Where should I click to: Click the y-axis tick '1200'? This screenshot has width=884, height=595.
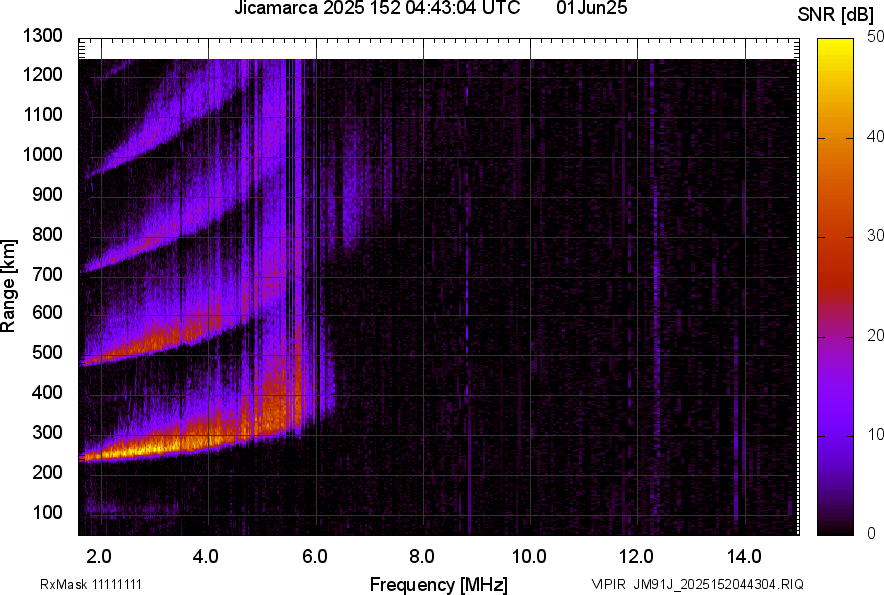click(x=42, y=74)
